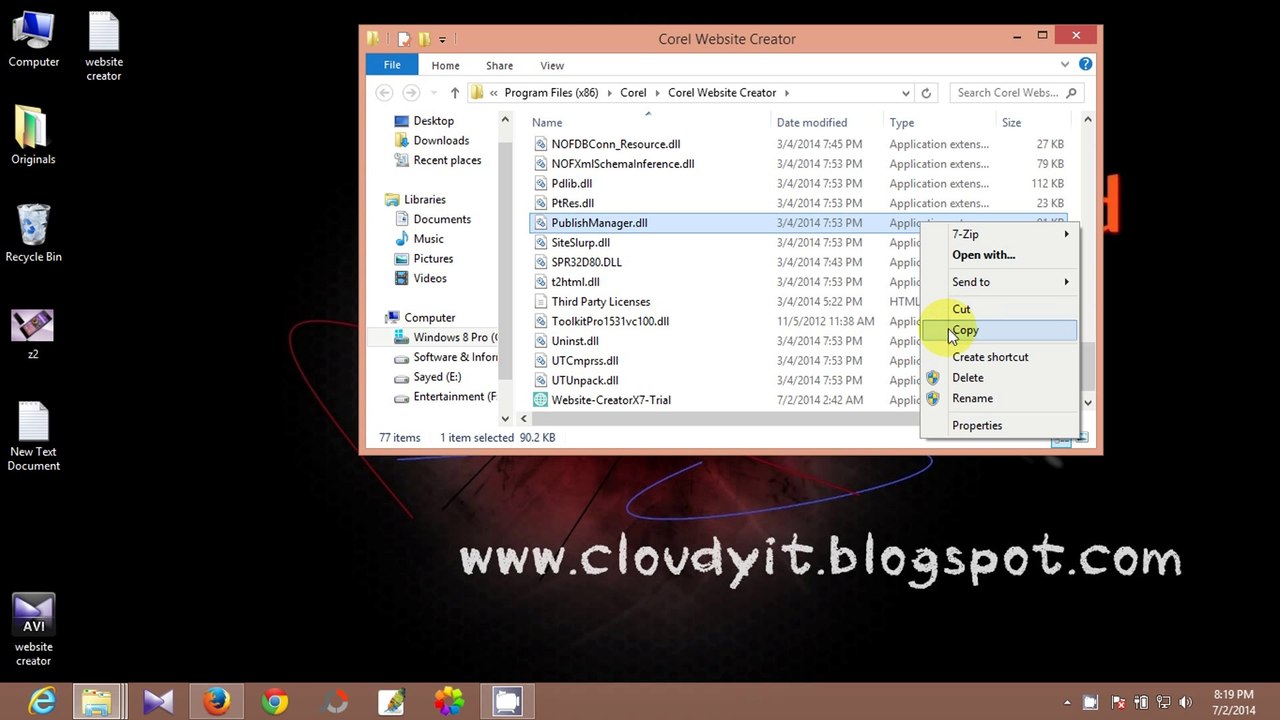
Task: Open the Send to submenu
Action: click(1000, 282)
